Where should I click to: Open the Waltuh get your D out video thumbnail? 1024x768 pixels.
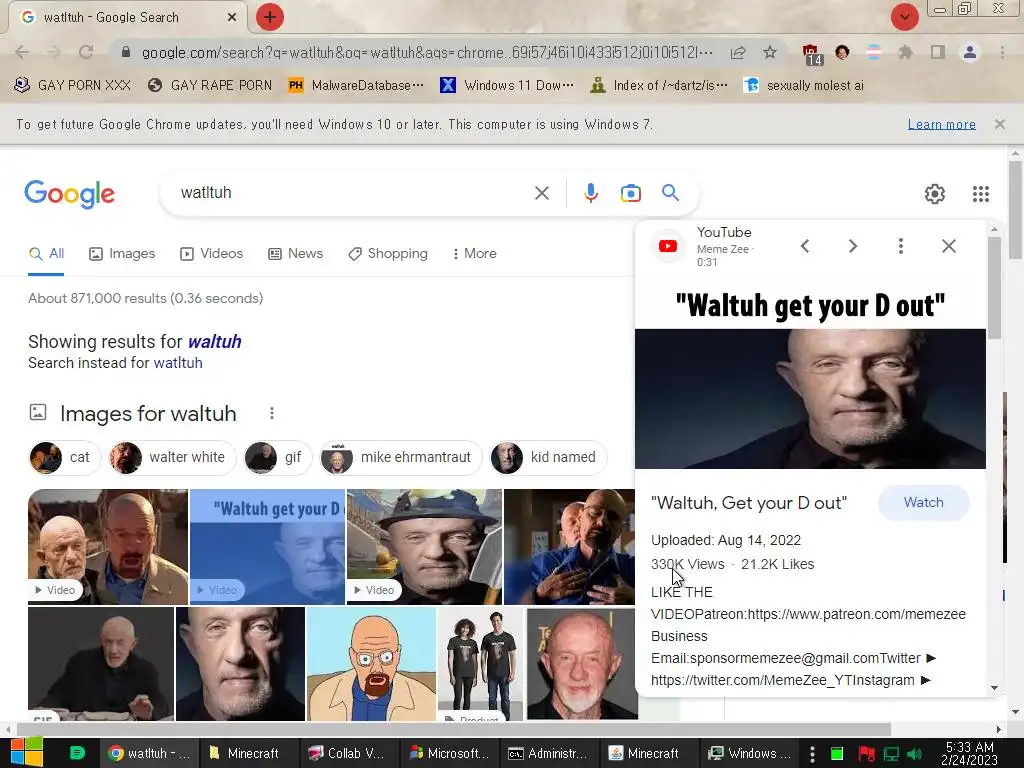click(267, 547)
